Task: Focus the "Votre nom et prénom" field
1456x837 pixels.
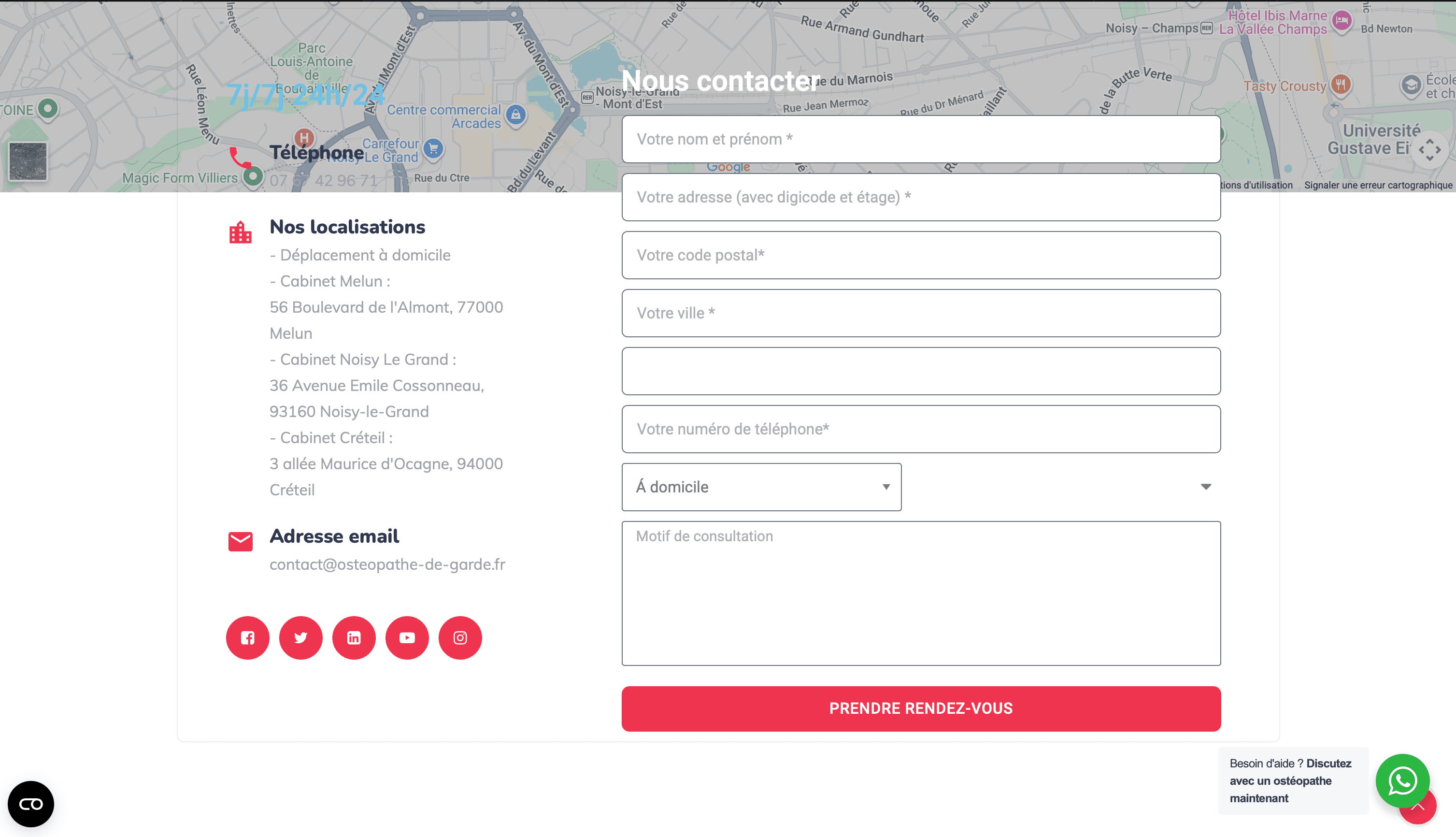Action: point(920,139)
